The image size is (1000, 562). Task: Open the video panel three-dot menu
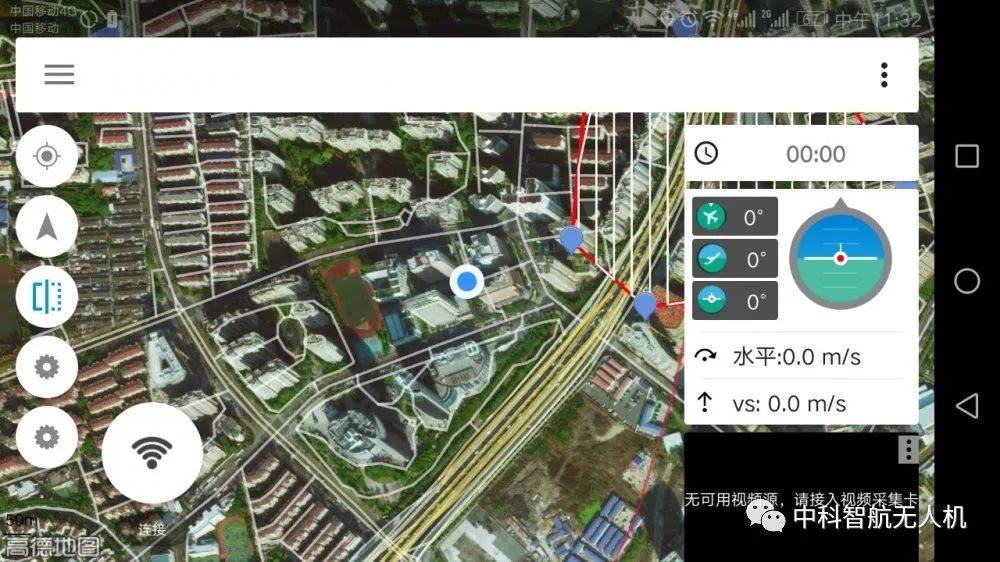pos(907,449)
